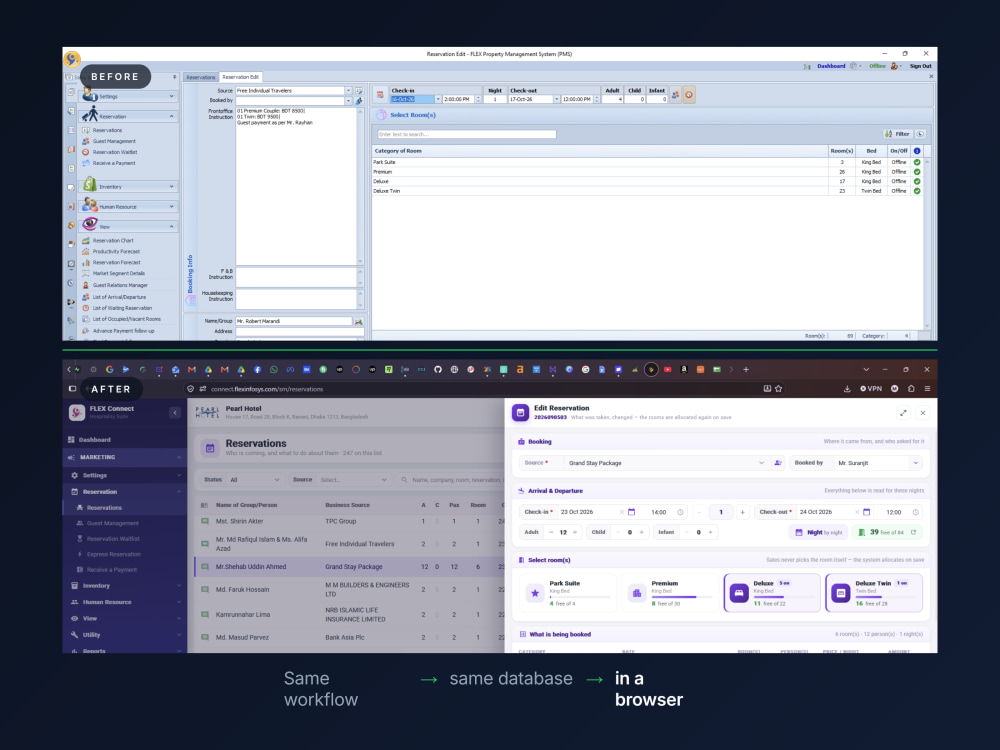Image resolution: width=1000 pixels, height=750 pixels.
Task: Open the browser downloads icon
Action: point(847,388)
